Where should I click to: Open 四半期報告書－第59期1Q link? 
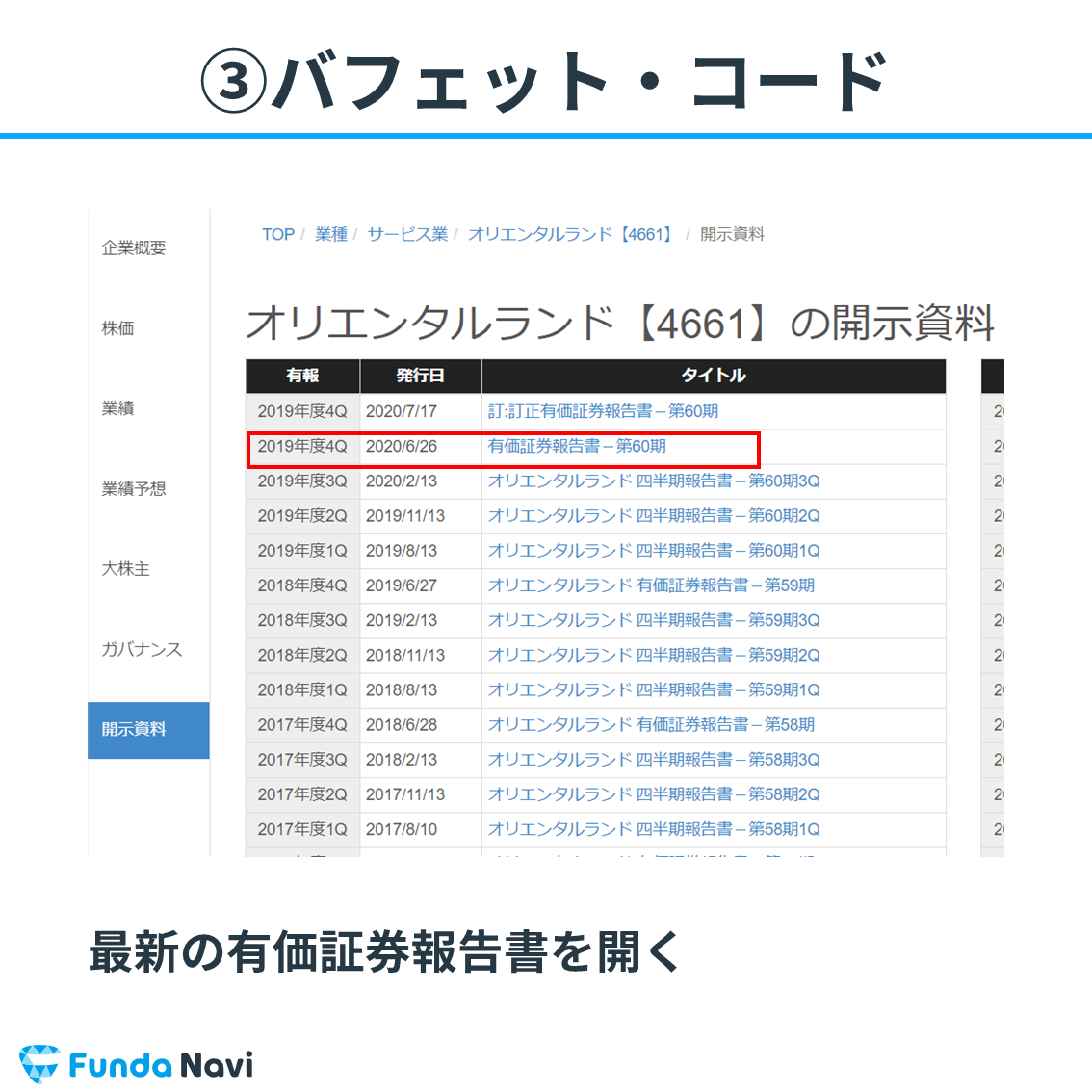pos(654,690)
